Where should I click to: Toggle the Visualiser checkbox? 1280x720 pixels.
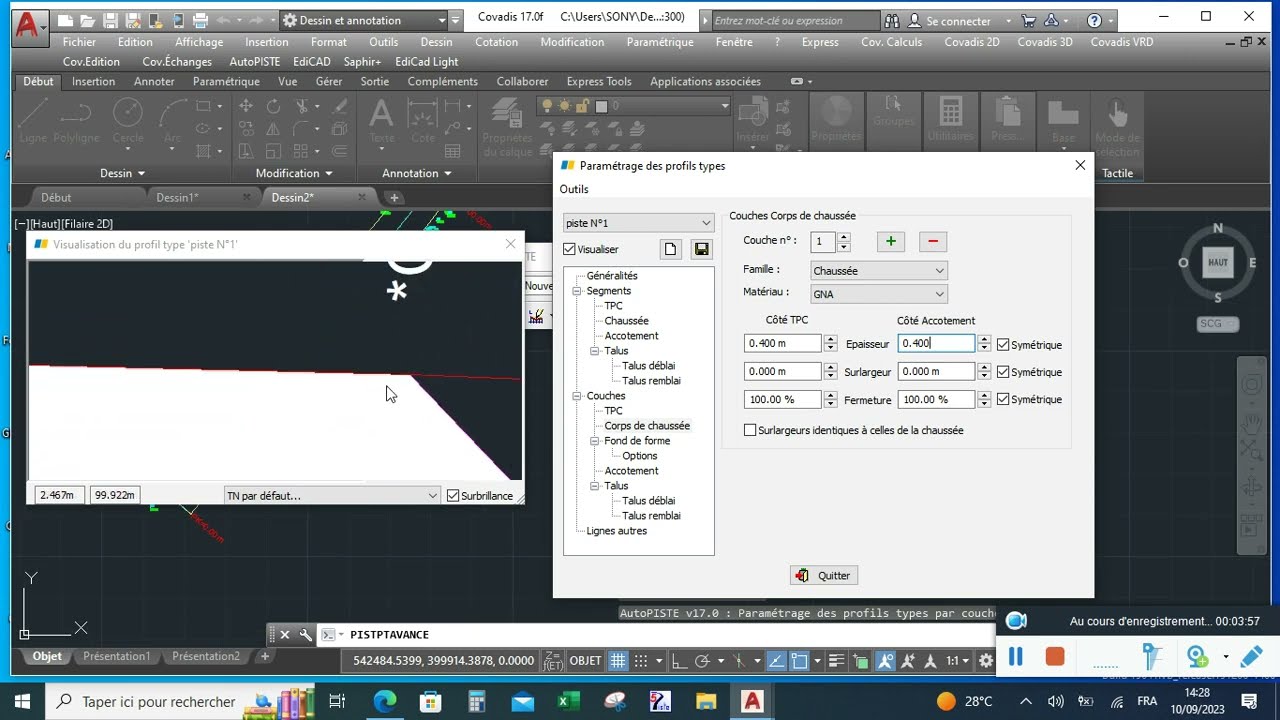coord(570,249)
